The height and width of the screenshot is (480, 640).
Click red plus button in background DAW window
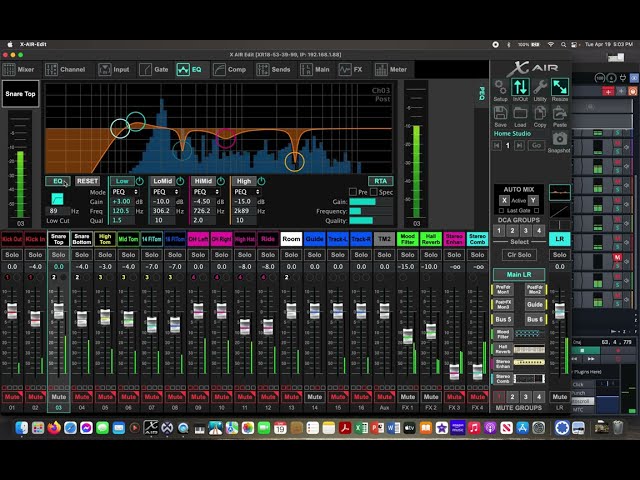(x=608, y=91)
